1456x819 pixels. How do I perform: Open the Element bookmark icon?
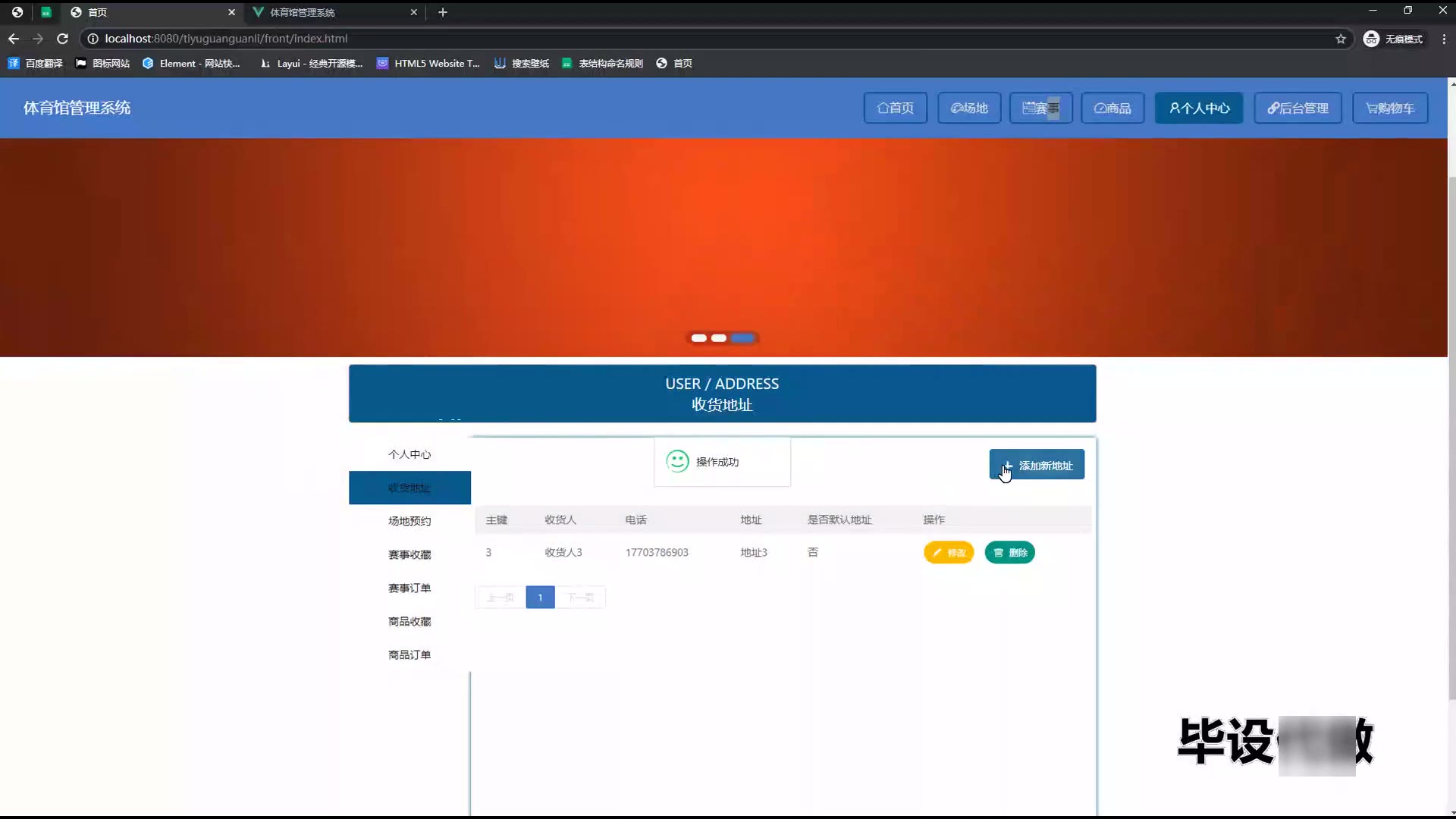148,64
